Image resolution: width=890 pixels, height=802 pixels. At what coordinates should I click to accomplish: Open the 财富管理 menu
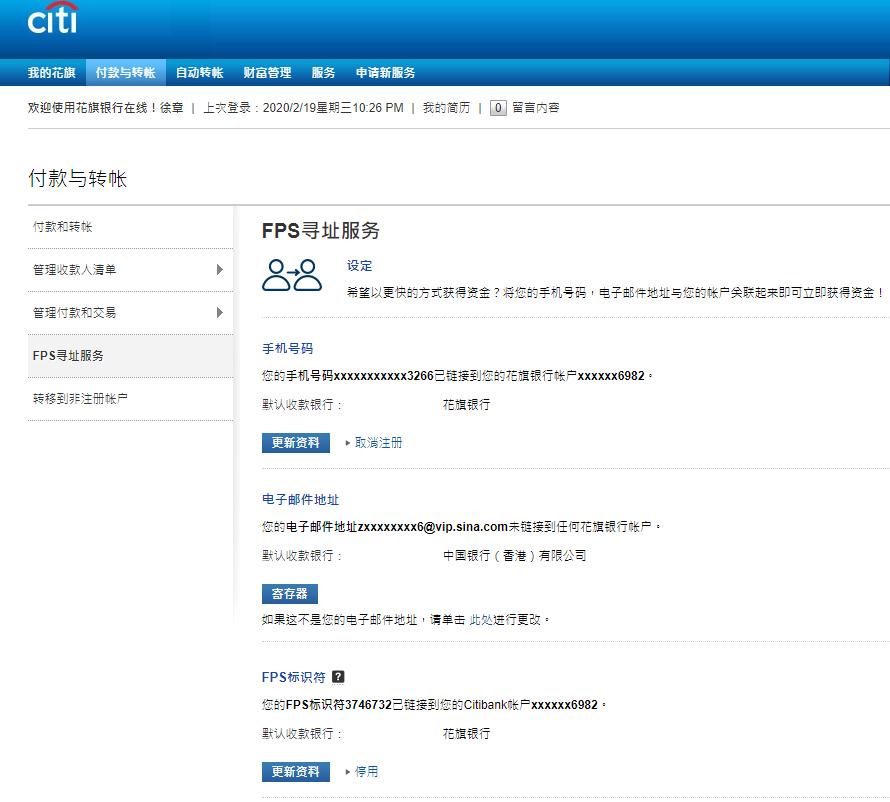(x=267, y=73)
